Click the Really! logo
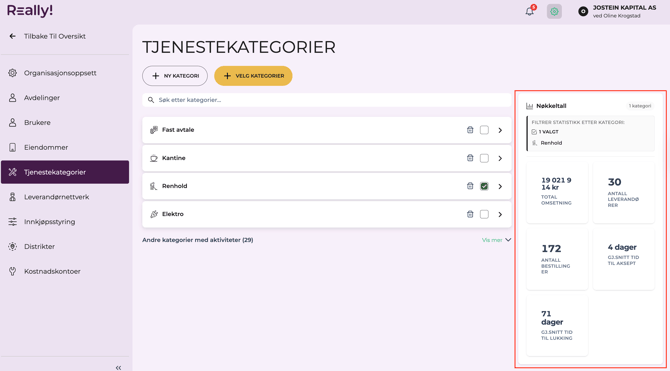 coord(30,11)
